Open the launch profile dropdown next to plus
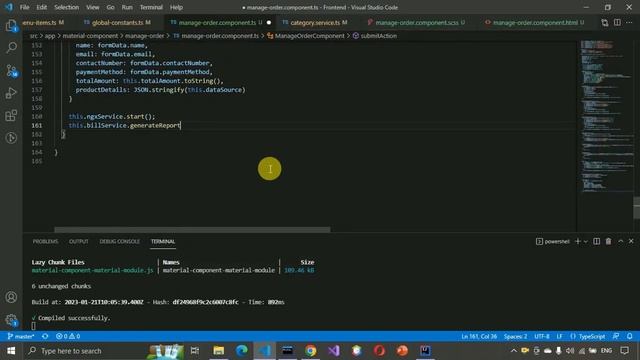 (586, 242)
